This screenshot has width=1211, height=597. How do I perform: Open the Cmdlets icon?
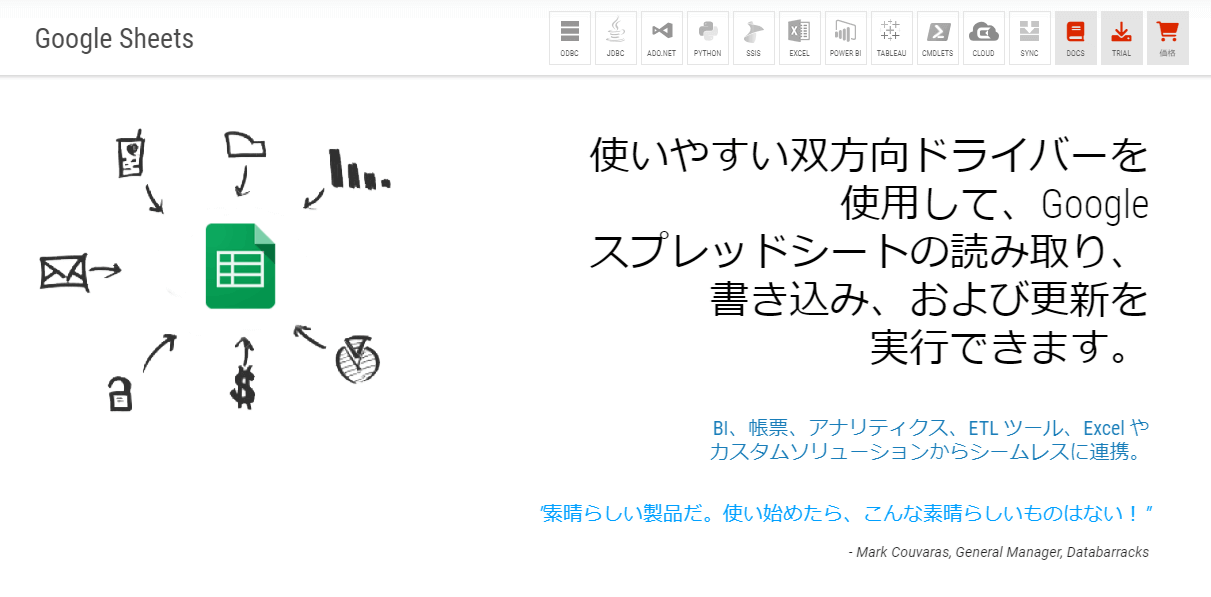coord(938,38)
